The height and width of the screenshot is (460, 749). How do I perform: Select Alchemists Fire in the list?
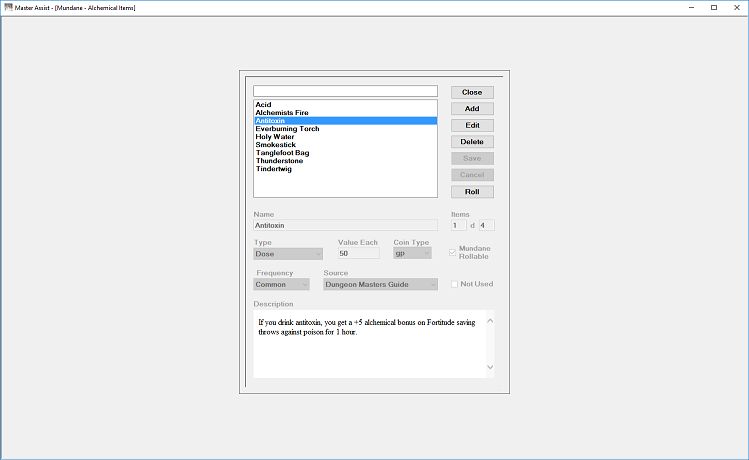pos(345,113)
